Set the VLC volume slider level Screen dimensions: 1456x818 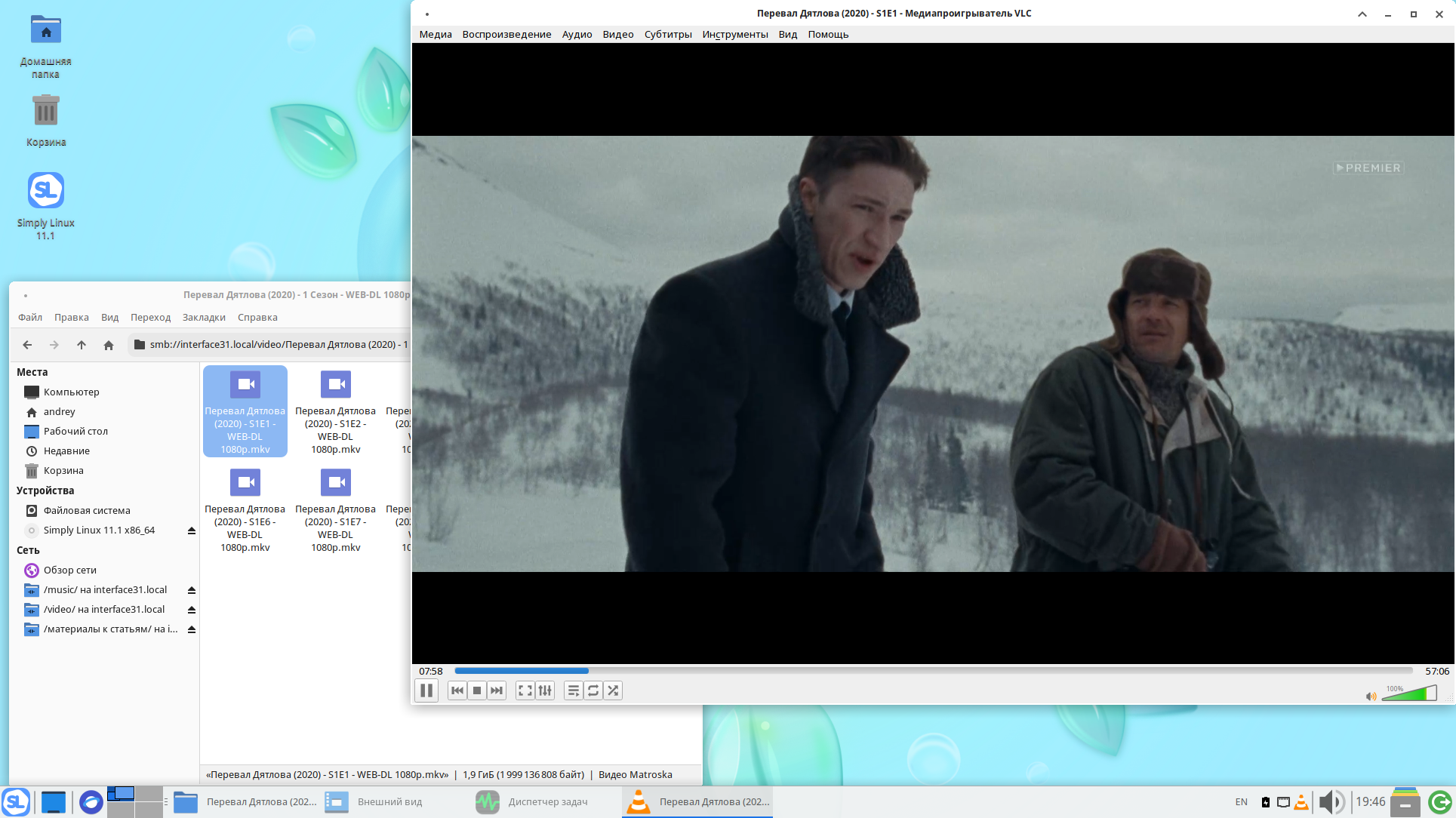point(1409,693)
